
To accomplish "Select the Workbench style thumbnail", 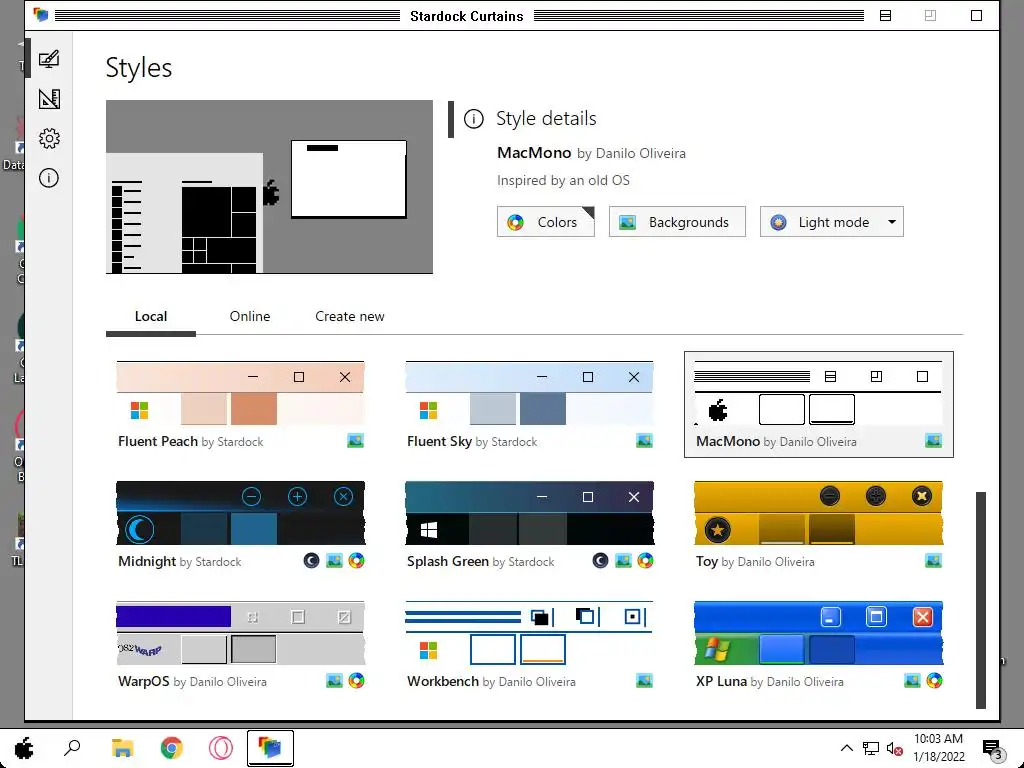I will tap(529, 633).
